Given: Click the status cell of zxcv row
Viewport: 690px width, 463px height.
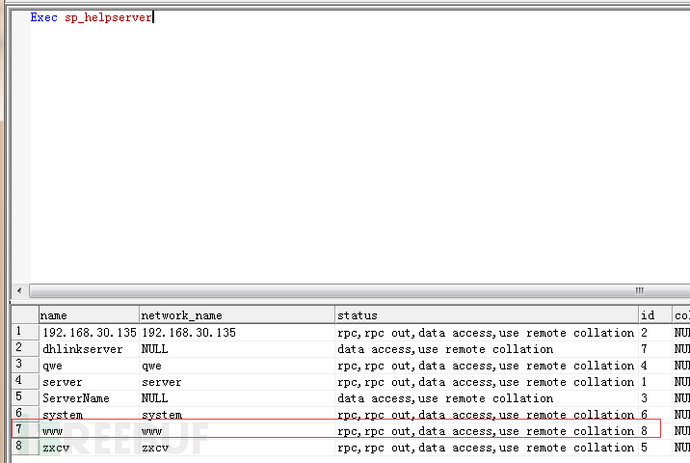Looking at the screenshot, I should click(487, 447).
